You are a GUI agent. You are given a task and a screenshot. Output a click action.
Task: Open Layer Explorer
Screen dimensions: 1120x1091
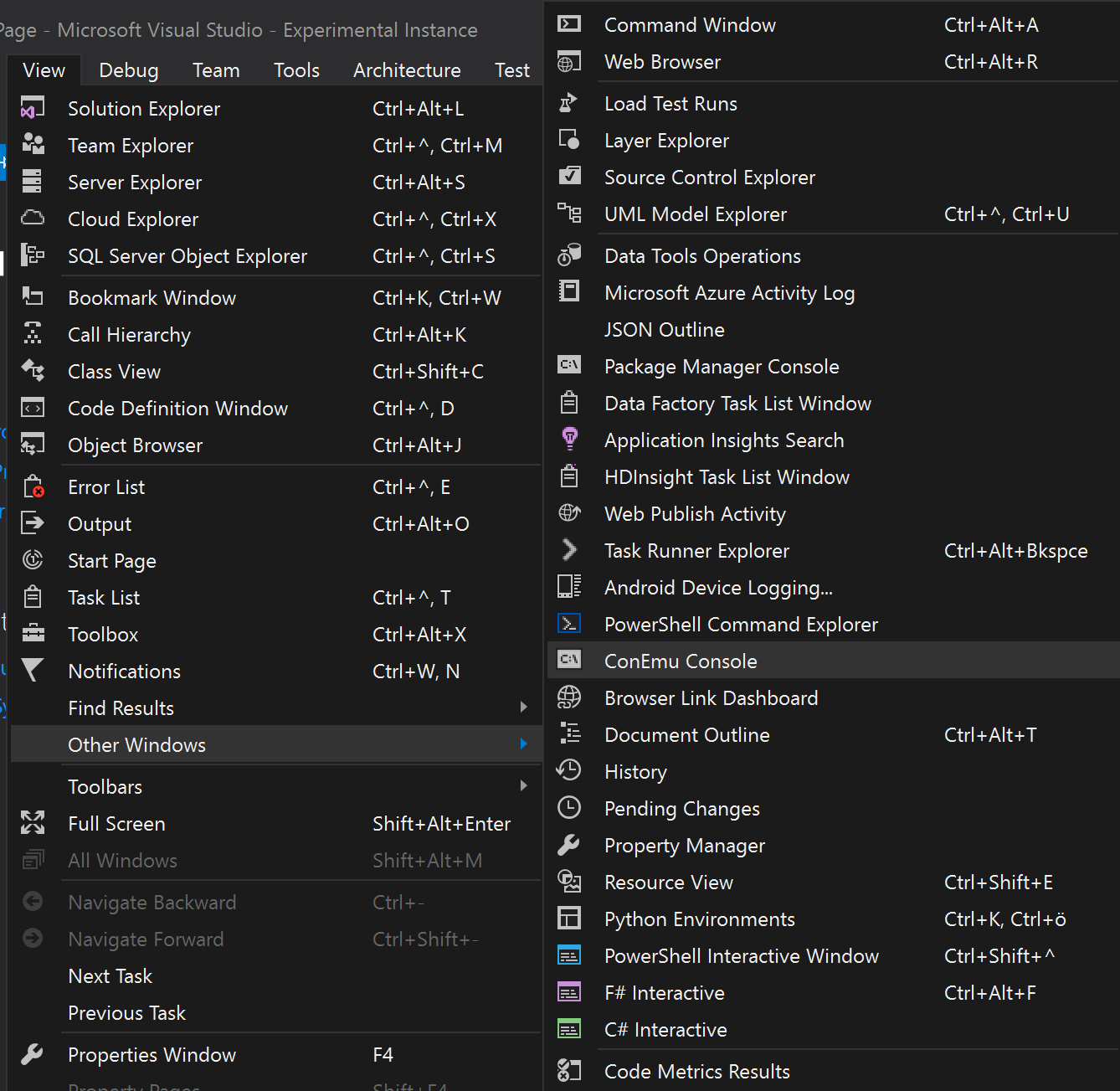[x=833, y=141]
